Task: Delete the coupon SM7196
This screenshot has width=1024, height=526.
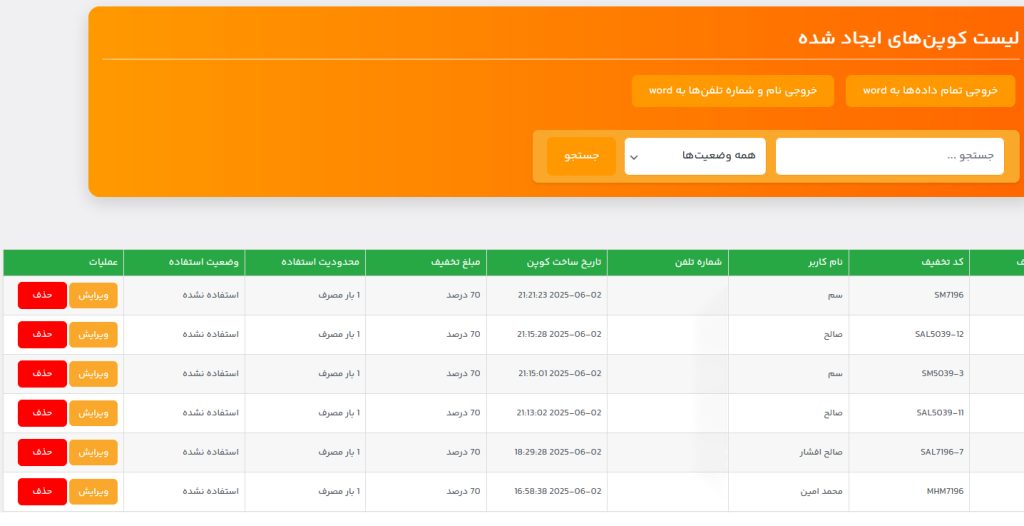Action: pos(42,295)
